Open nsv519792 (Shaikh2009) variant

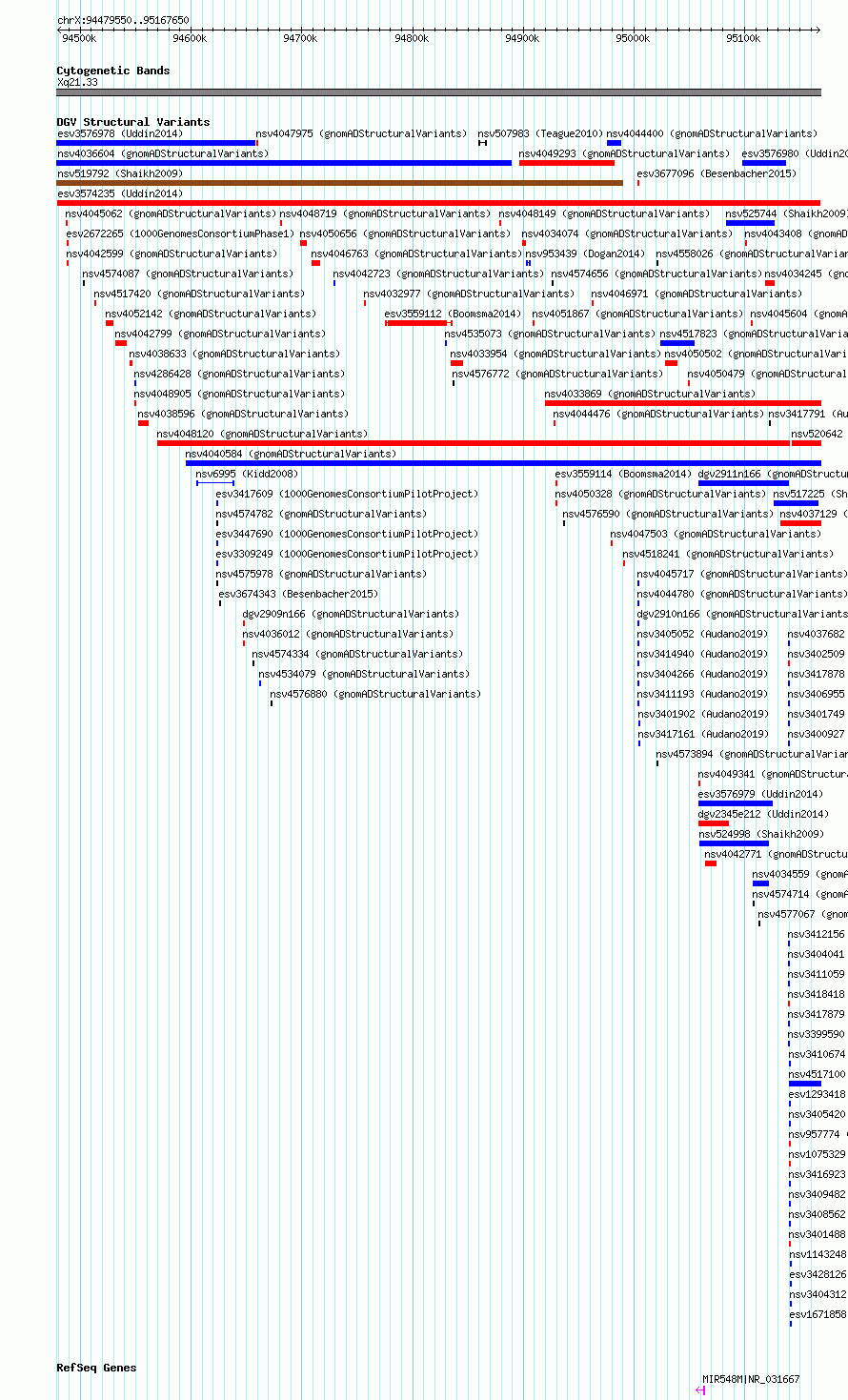pos(120,173)
